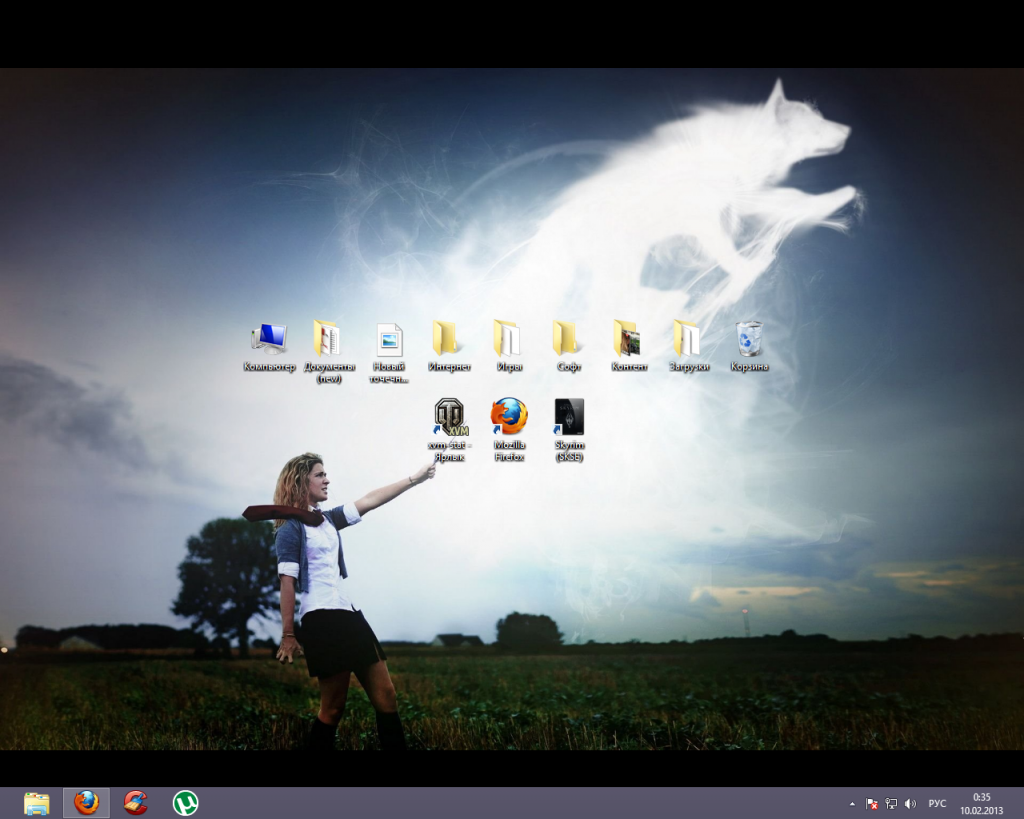The image size is (1024, 819).
Task: Select the Интернет folder icon
Action: [x=448, y=340]
